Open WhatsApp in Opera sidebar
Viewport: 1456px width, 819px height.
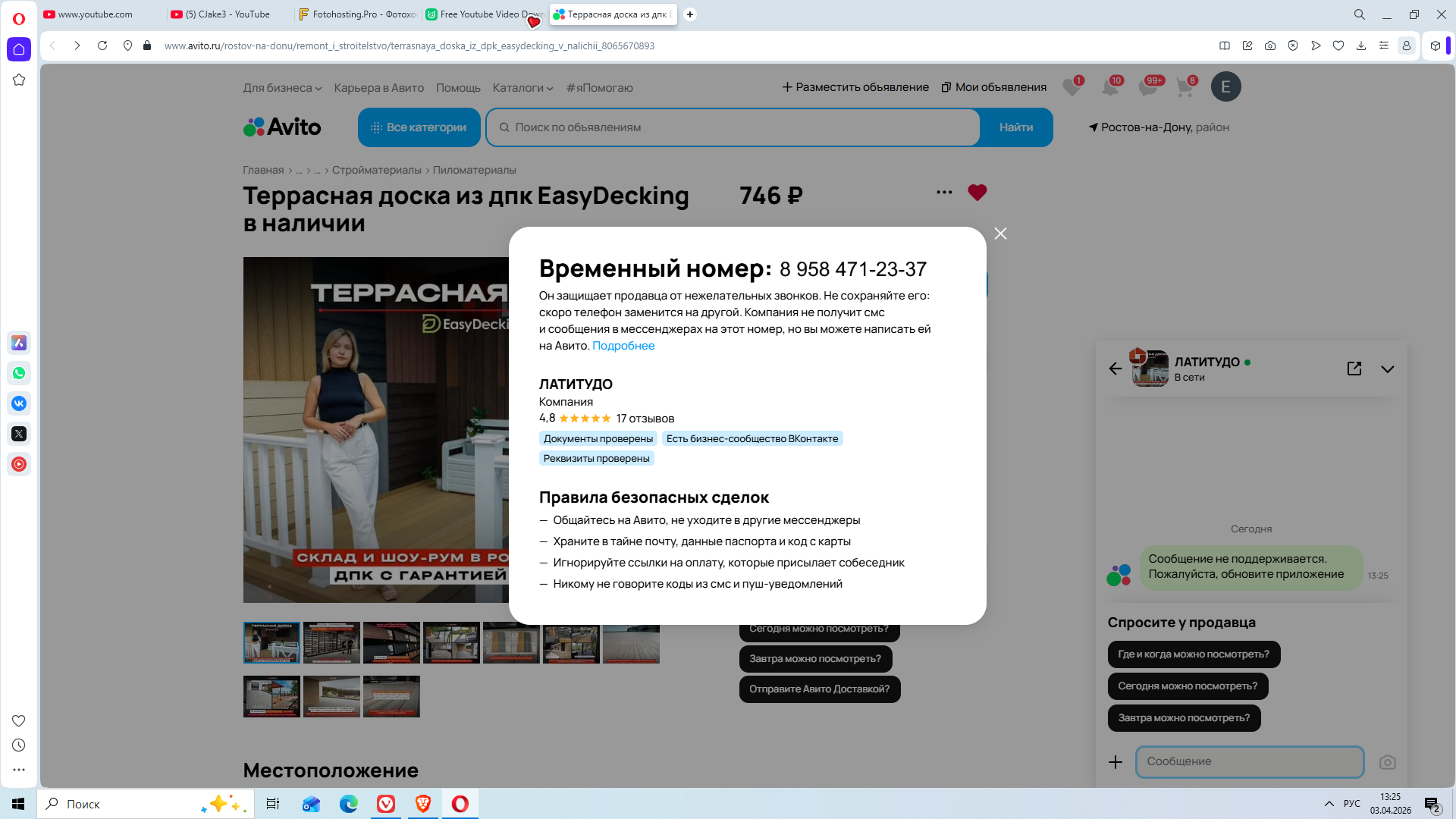point(19,373)
